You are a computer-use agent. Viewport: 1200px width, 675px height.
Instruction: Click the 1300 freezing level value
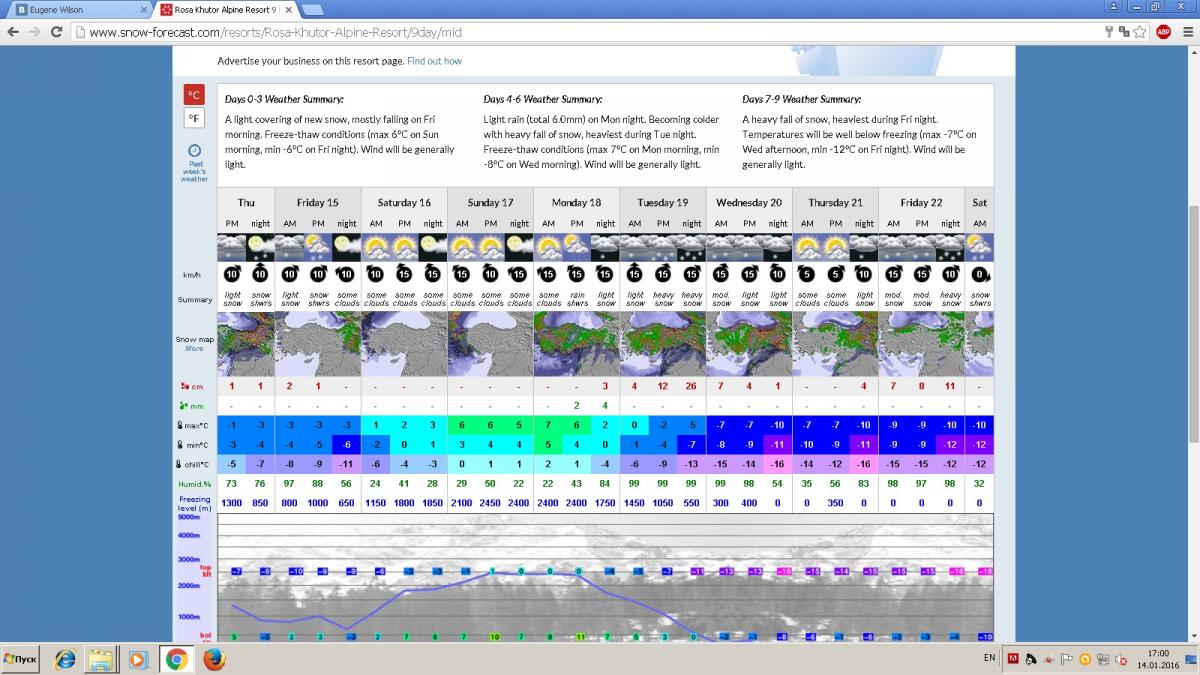point(232,502)
